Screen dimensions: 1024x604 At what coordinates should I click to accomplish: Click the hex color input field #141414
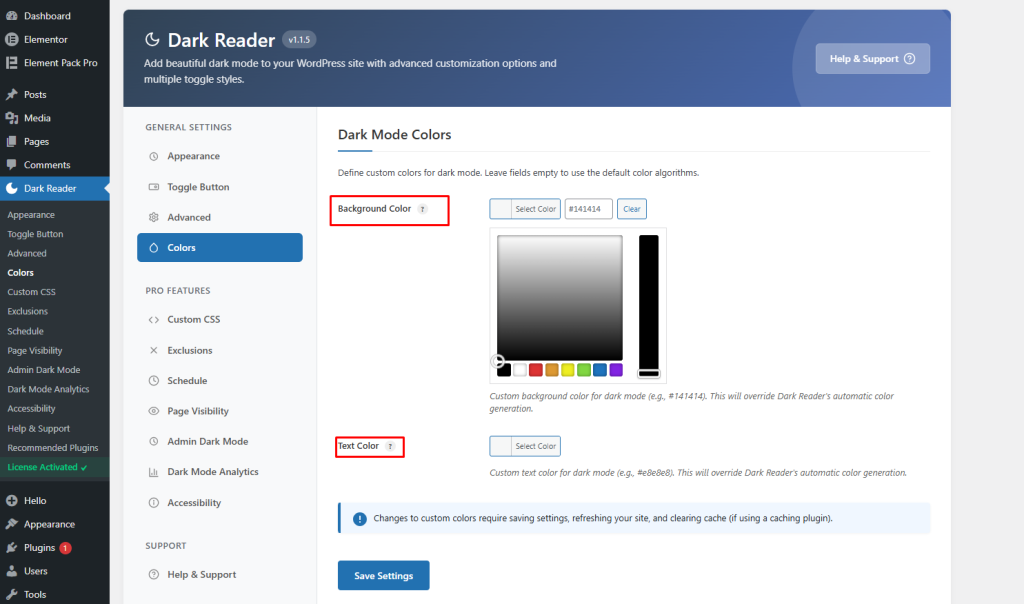(x=588, y=209)
